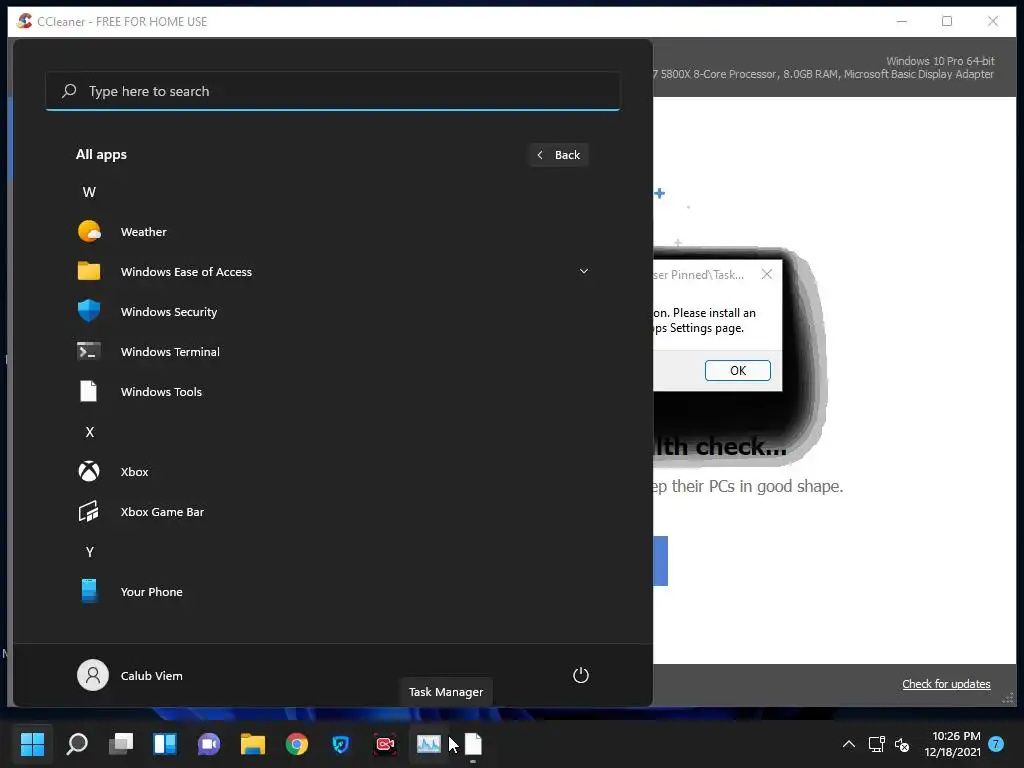Open the power options button

[x=581, y=675]
